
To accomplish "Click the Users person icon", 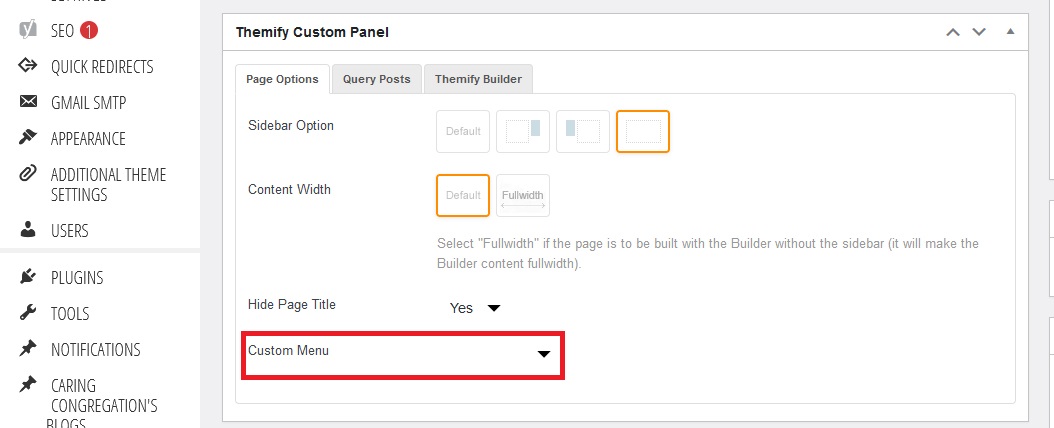I will (x=28, y=231).
